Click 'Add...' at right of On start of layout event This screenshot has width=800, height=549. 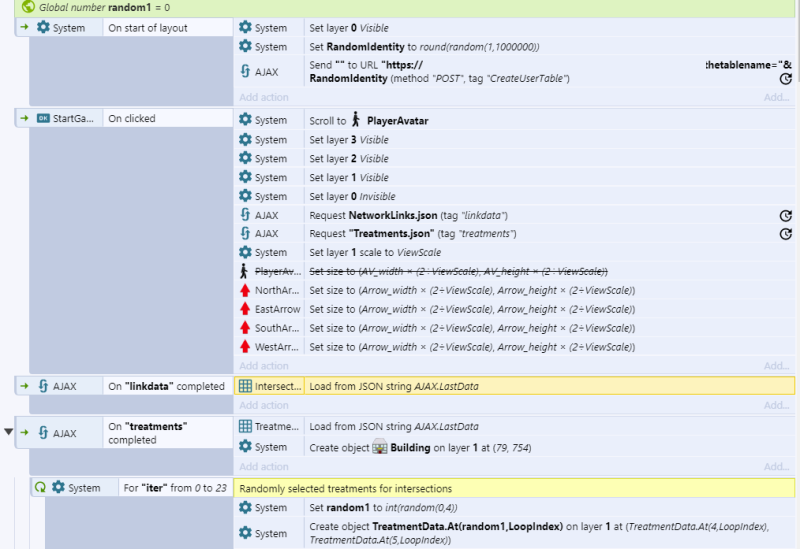(777, 97)
